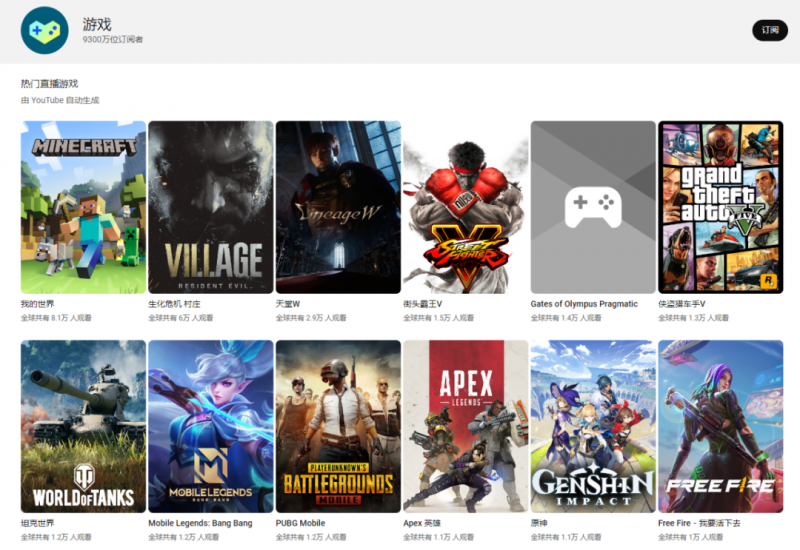Open the Street Fighter V cover image
Image resolution: width=800 pixels, height=550 pixels.
pos(465,207)
